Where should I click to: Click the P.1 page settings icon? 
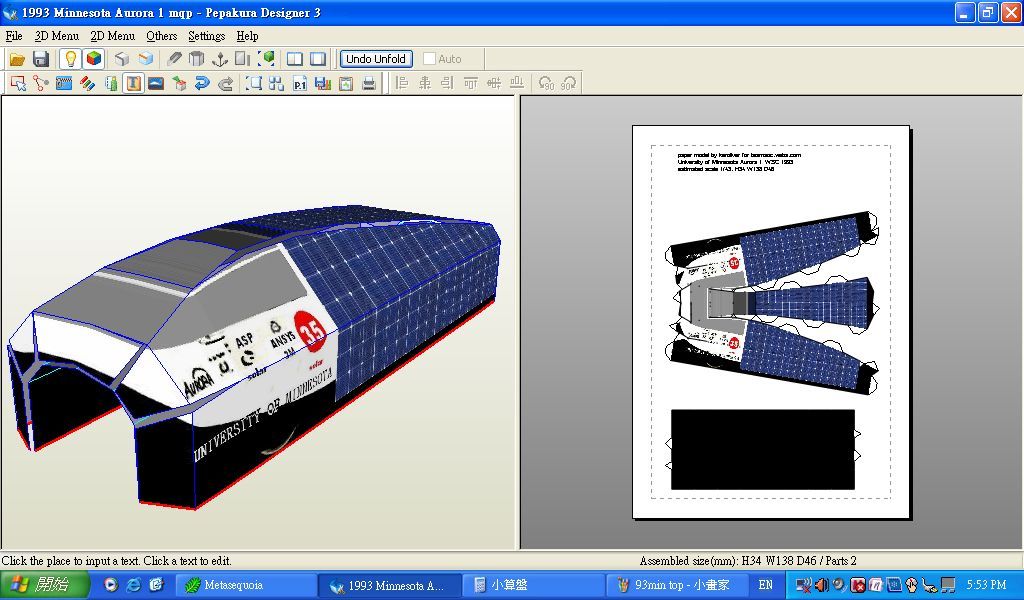point(300,84)
